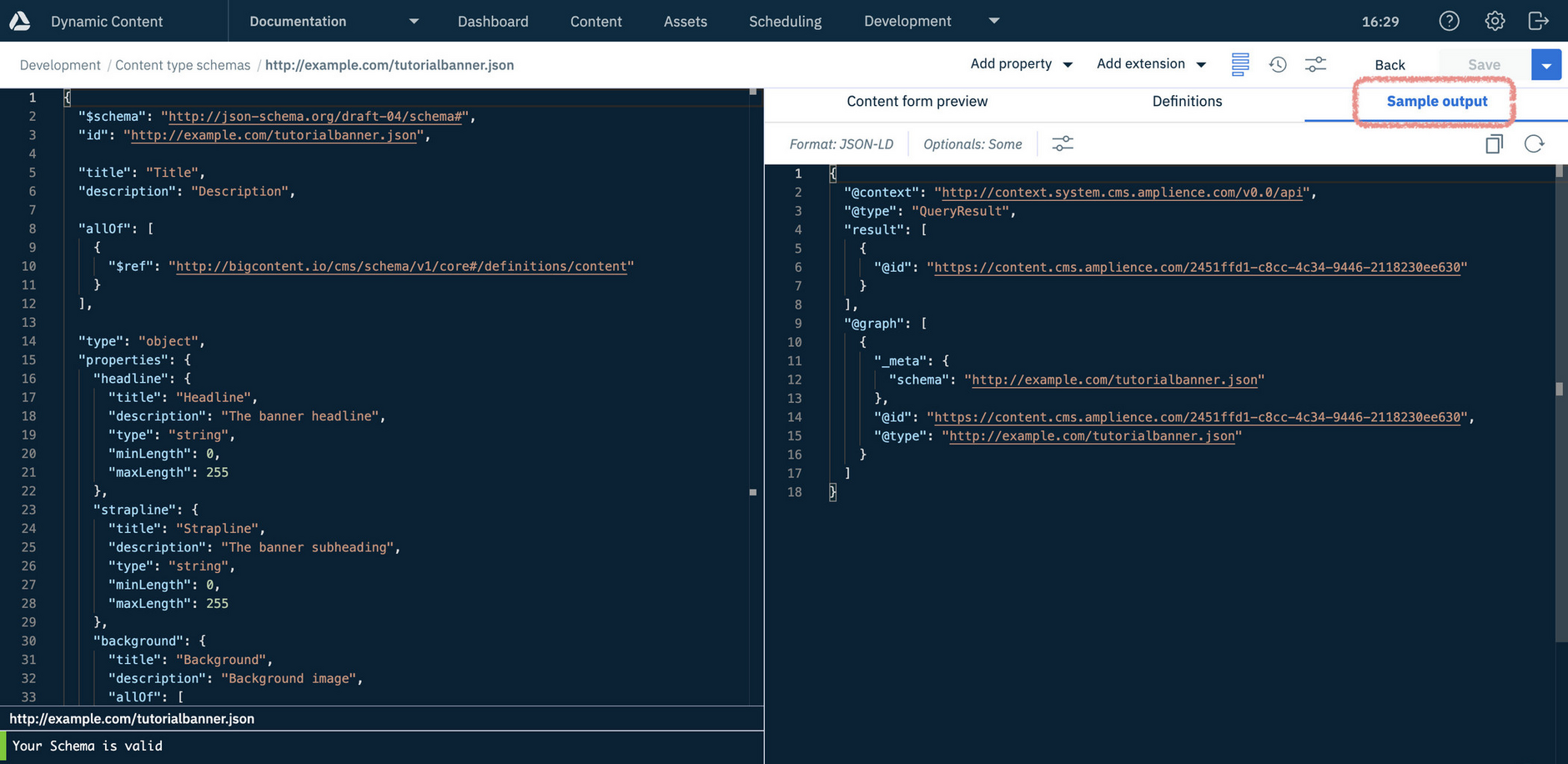
Task: Click "strapline" property line in editor
Action: click(x=146, y=510)
